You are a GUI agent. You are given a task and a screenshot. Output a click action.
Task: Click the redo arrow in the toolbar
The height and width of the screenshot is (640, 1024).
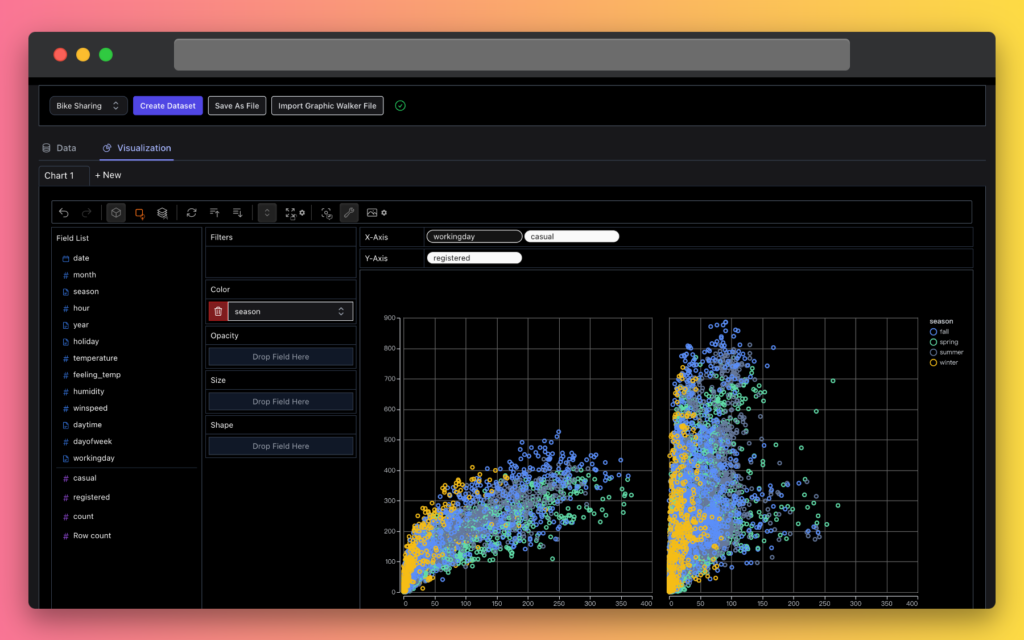tap(86, 213)
